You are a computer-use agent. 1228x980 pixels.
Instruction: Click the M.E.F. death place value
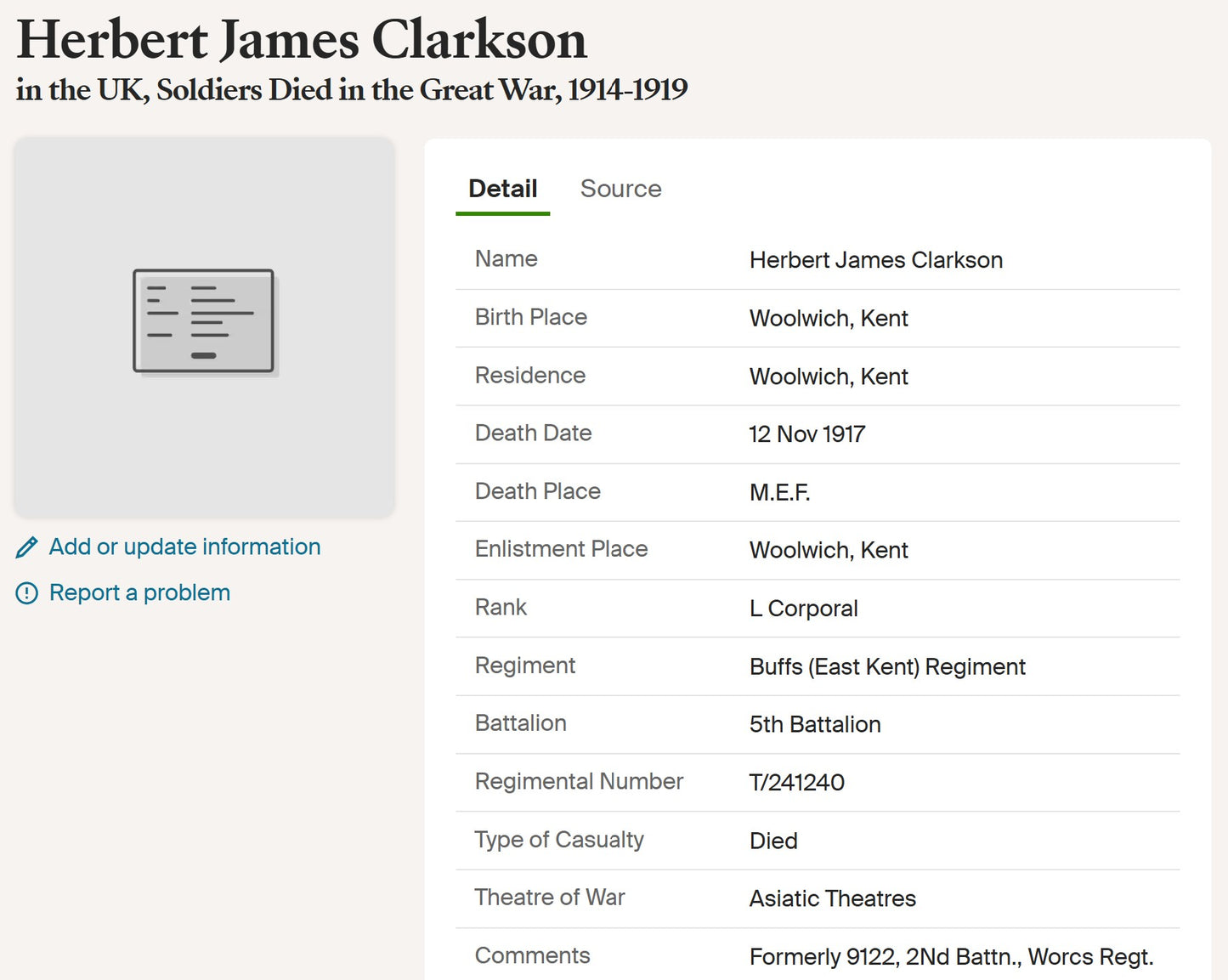click(779, 492)
